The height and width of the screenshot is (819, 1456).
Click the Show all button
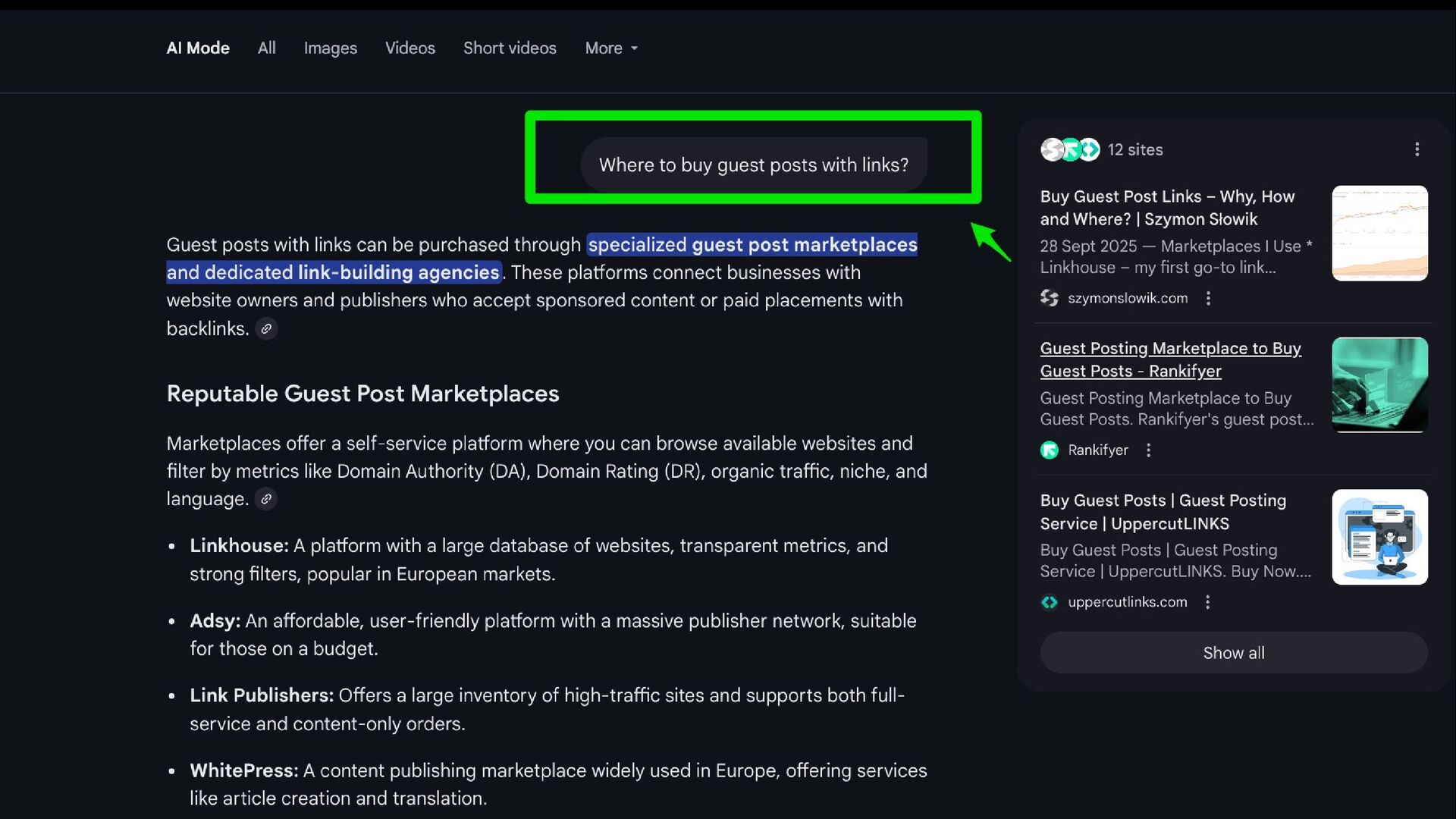pyautogui.click(x=1233, y=653)
